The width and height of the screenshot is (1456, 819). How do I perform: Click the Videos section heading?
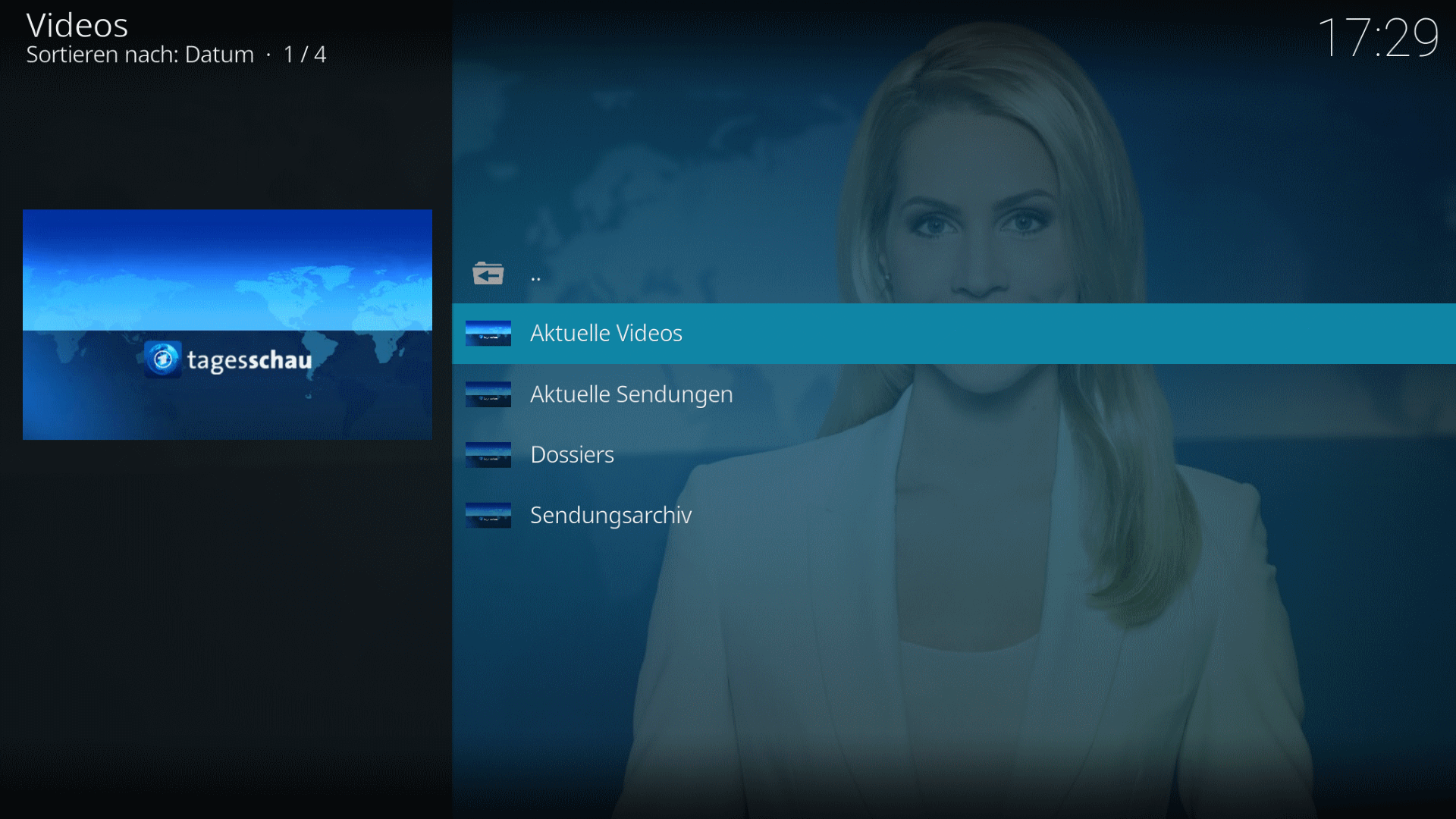click(x=77, y=26)
